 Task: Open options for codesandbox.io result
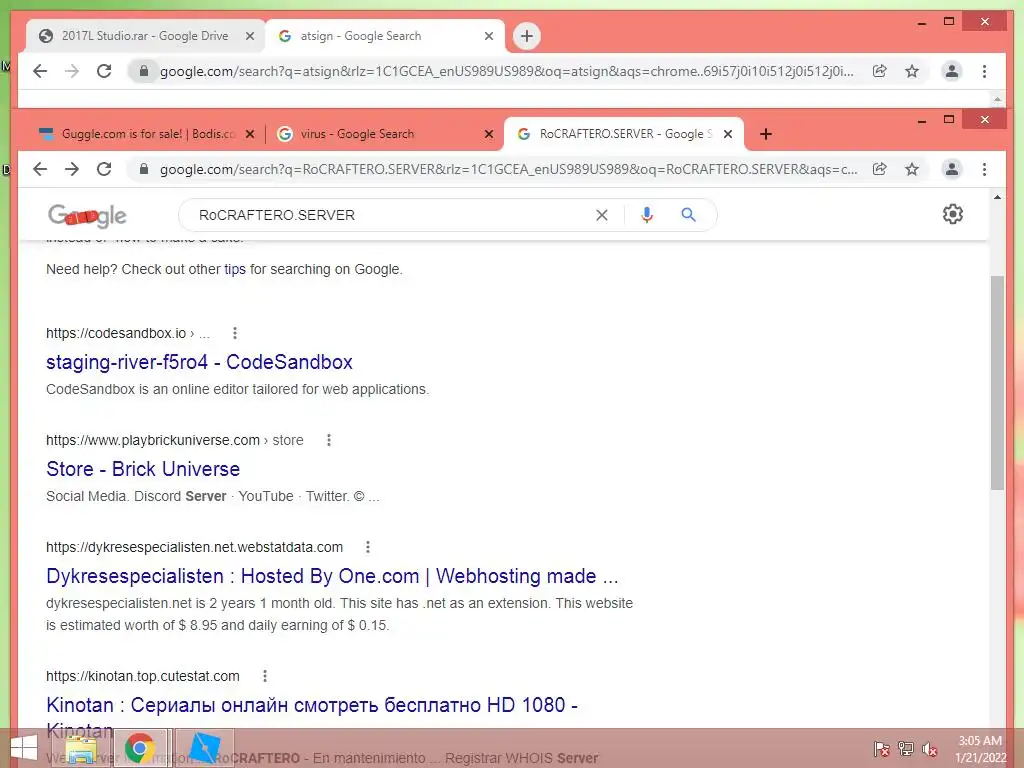[x=234, y=333]
